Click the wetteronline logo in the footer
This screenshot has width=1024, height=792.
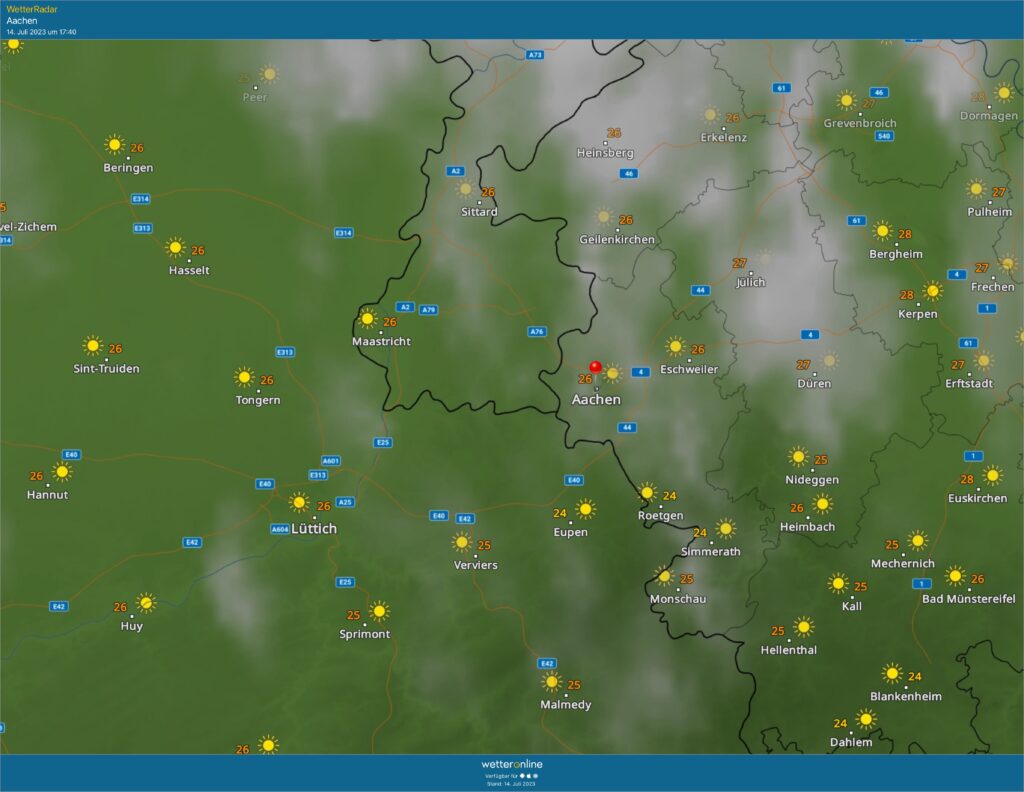pyautogui.click(x=512, y=764)
